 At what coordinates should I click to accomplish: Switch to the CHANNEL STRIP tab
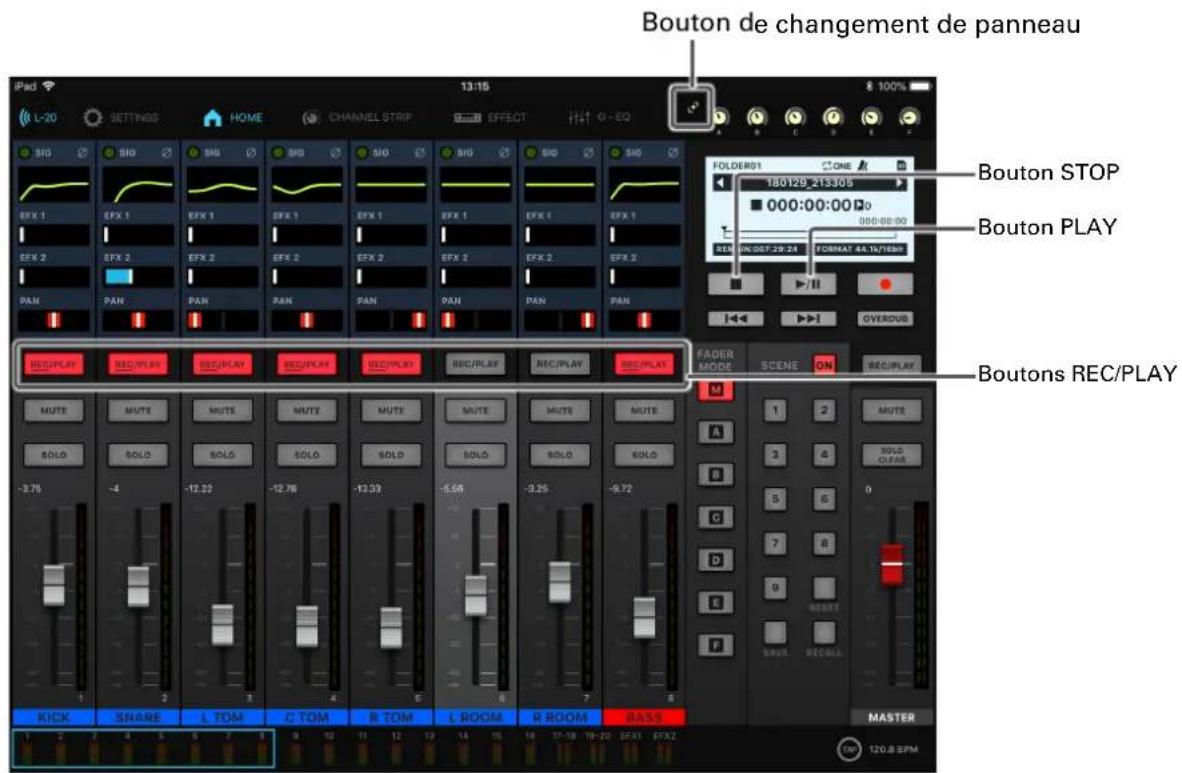(357, 118)
